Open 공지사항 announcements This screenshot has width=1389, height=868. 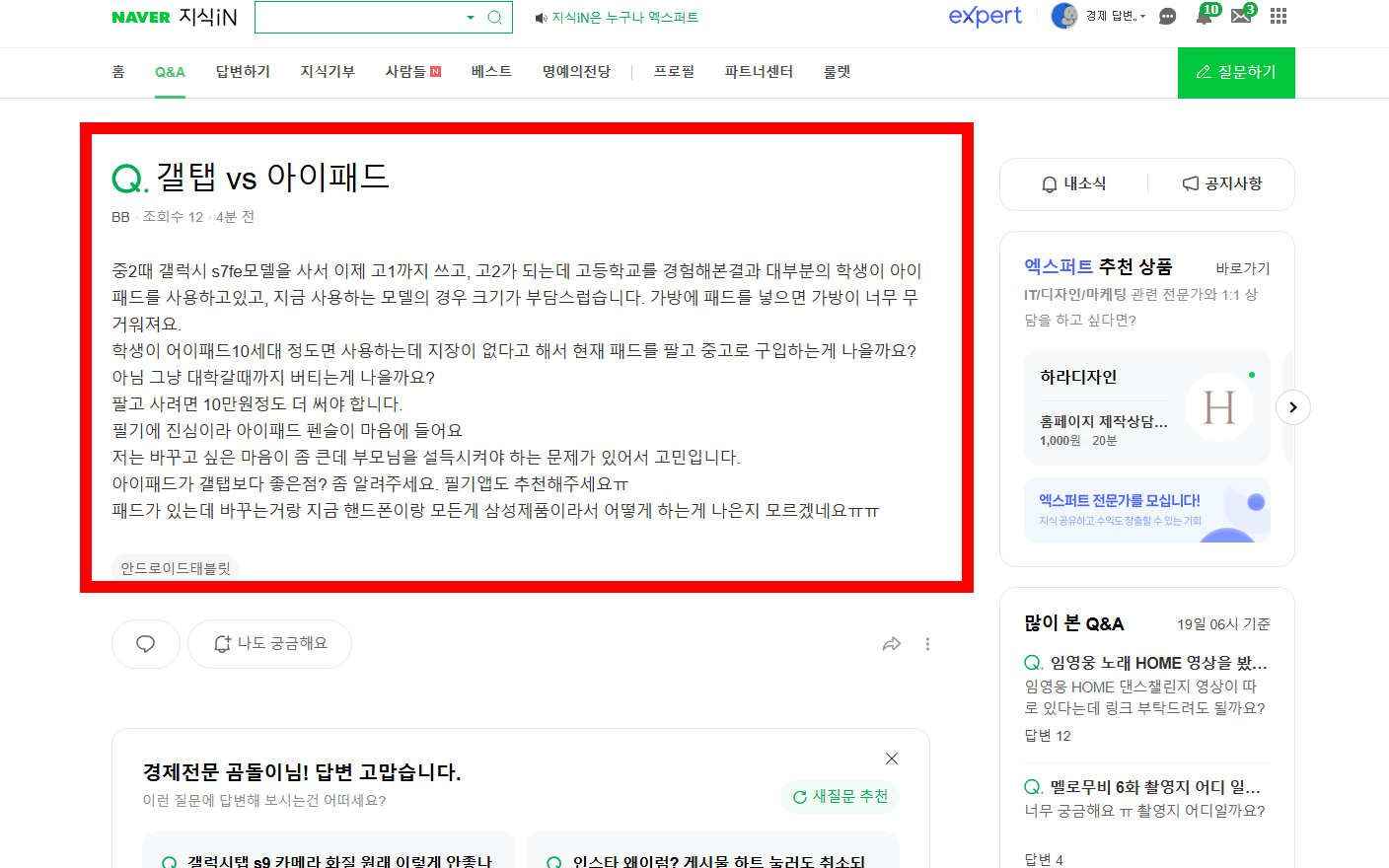pos(1222,183)
